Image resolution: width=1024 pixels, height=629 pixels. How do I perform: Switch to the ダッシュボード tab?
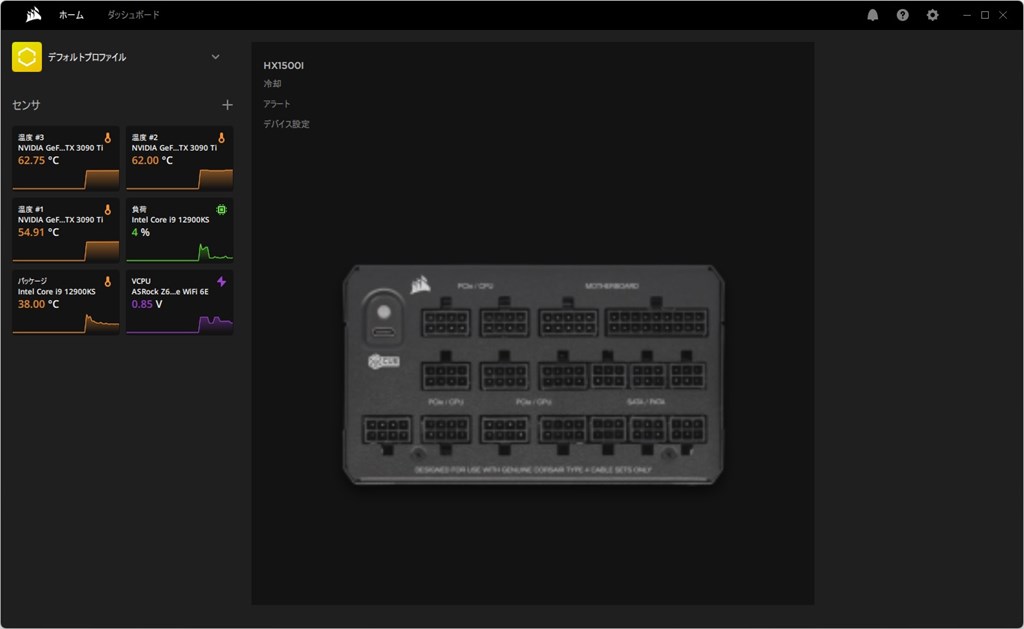pos(133,15)
